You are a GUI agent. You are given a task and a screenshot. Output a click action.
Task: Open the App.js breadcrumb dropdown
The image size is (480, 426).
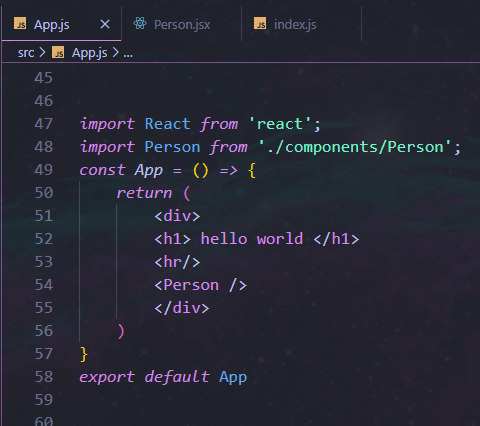pyautogui.click(x=89, y=53)
